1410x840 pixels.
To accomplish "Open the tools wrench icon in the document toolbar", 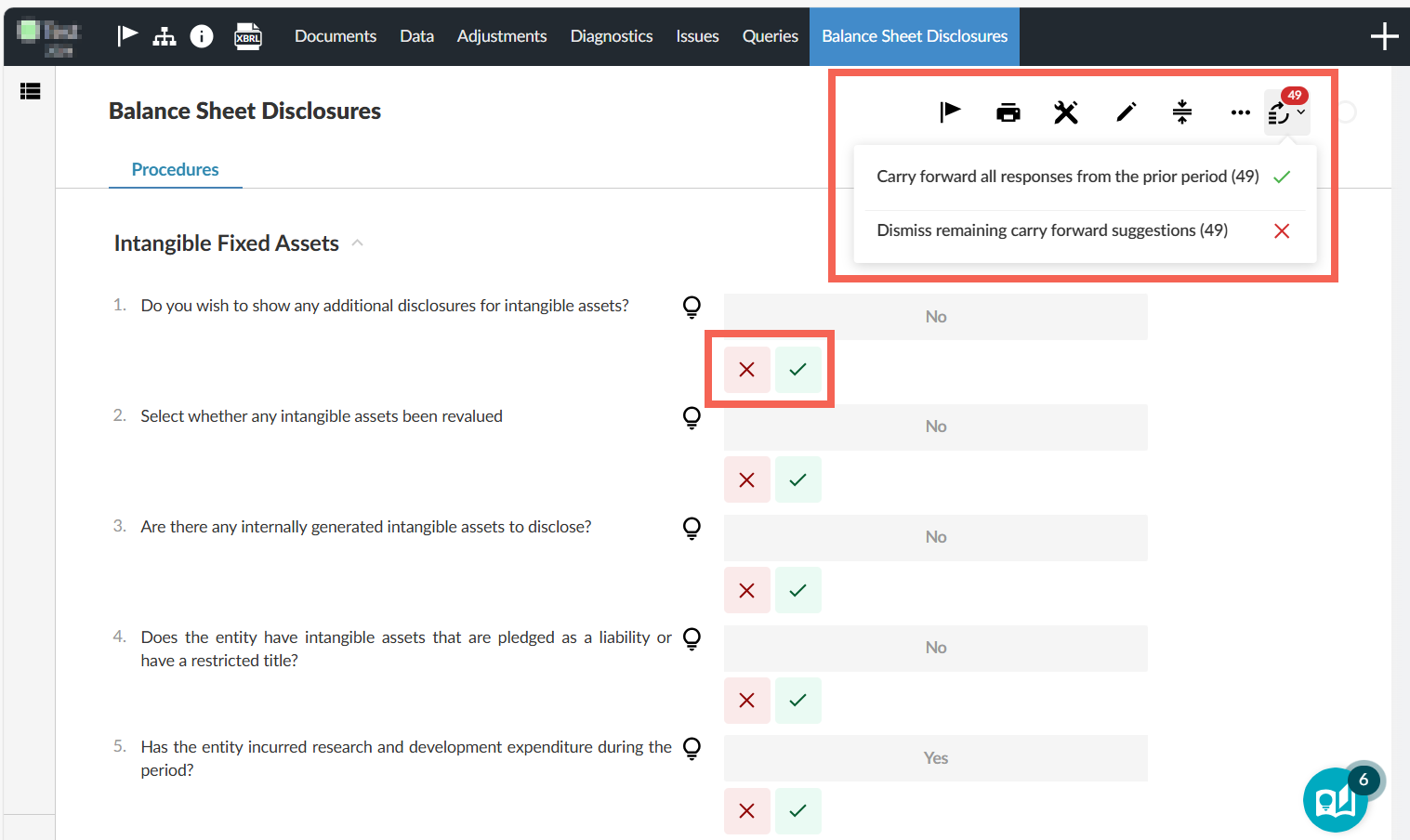I will [1066, 112].
